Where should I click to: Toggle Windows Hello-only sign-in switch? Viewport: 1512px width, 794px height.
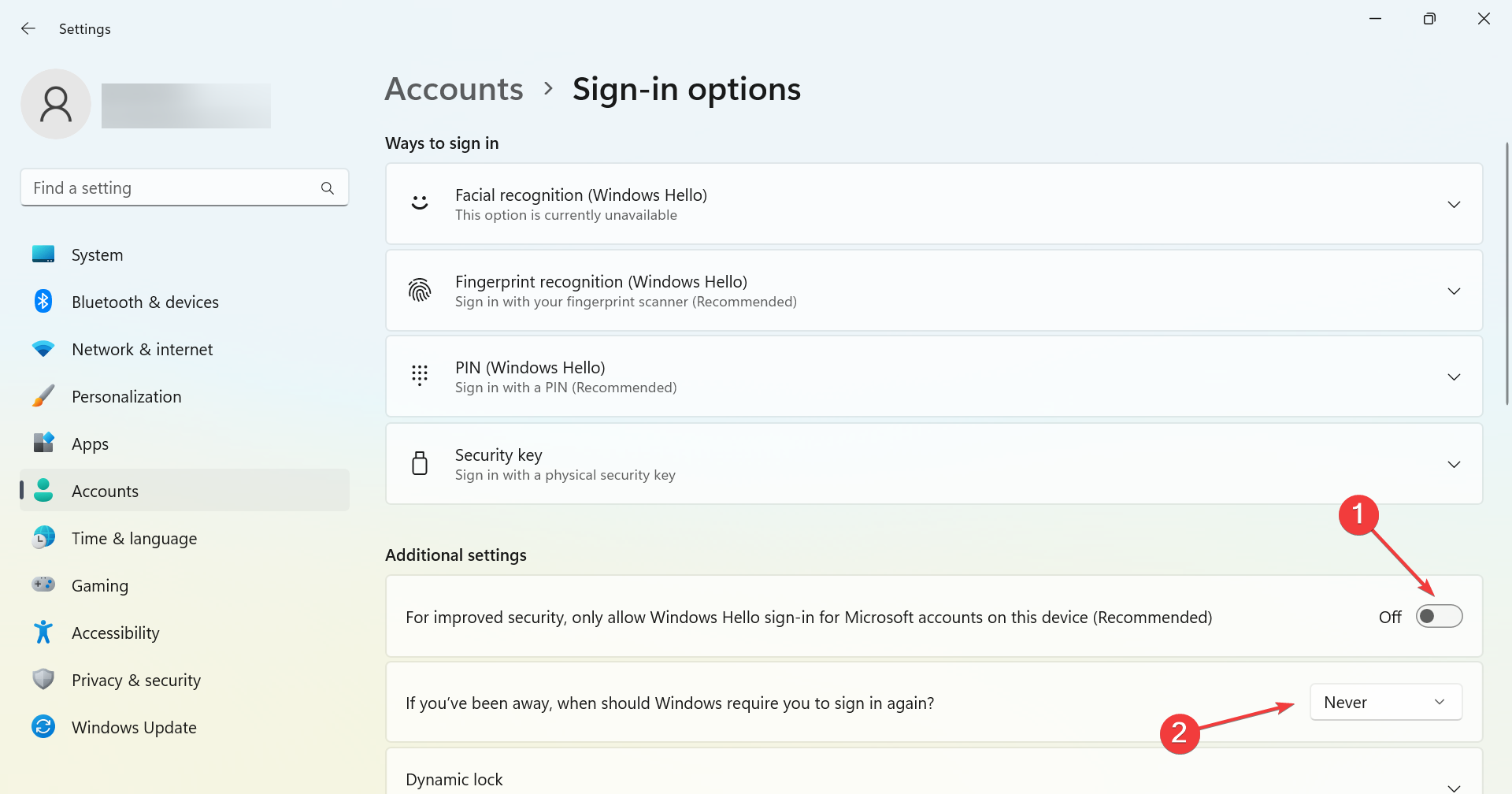point(1439,617)
